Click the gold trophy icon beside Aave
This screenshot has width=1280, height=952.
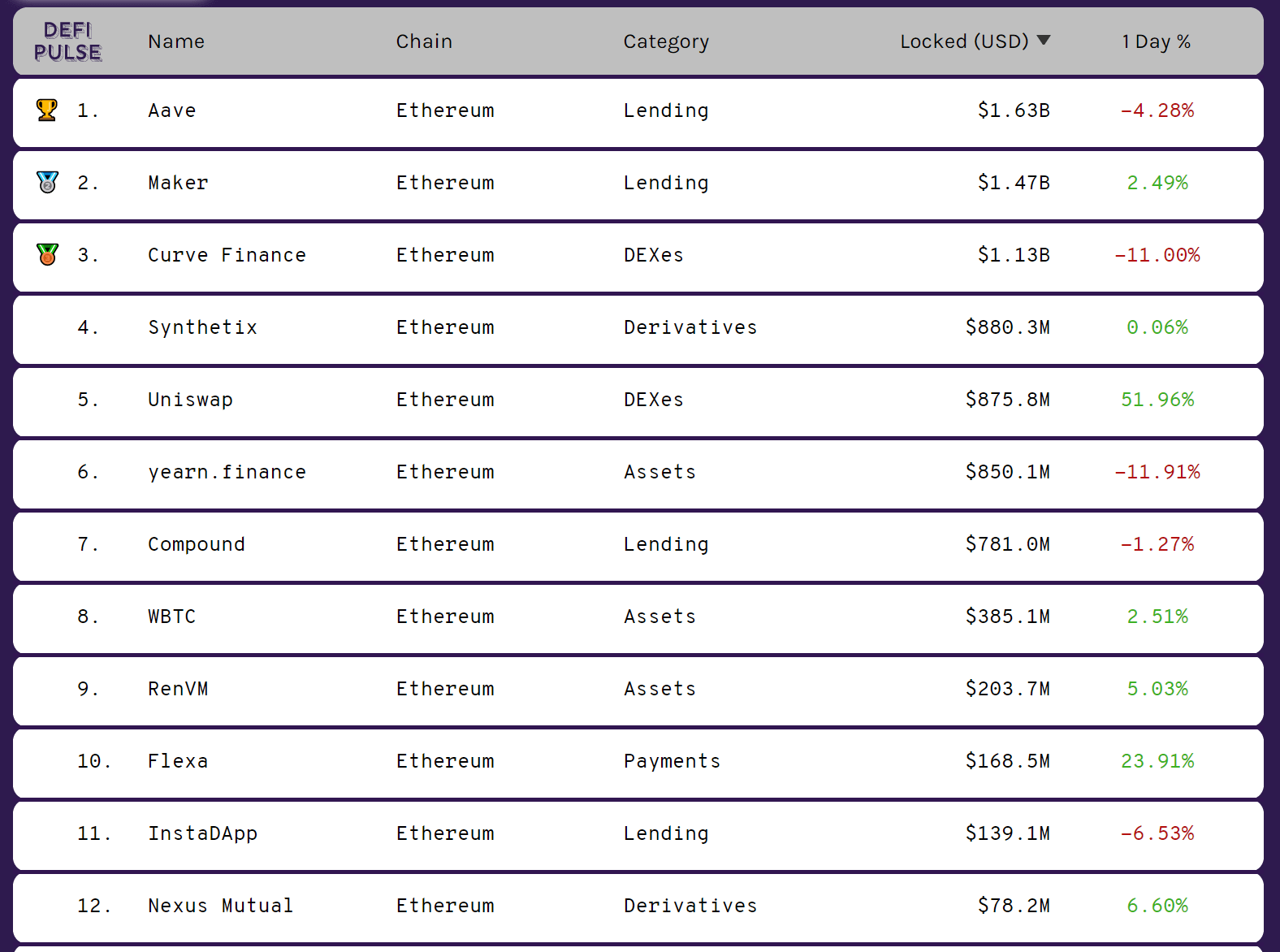point(47,110)
